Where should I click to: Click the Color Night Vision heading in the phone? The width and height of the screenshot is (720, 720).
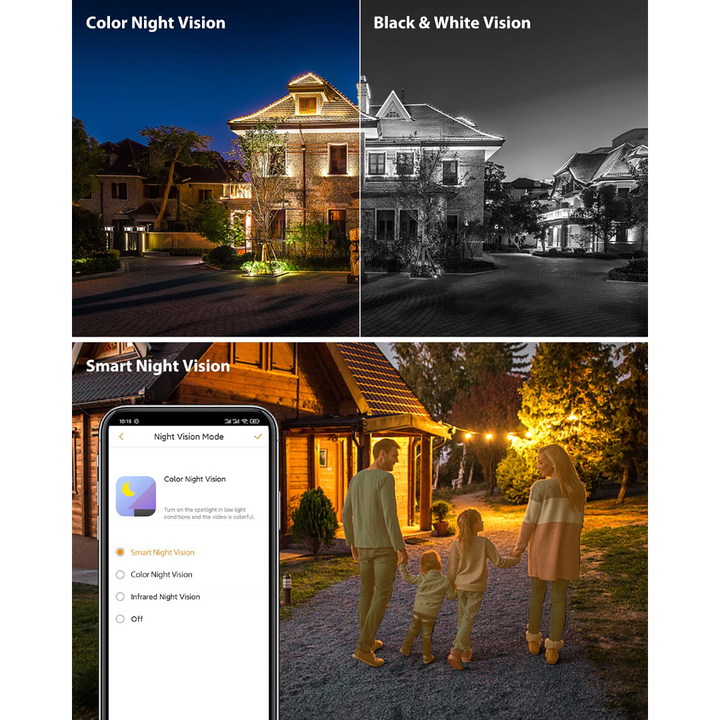pos(195,479)
